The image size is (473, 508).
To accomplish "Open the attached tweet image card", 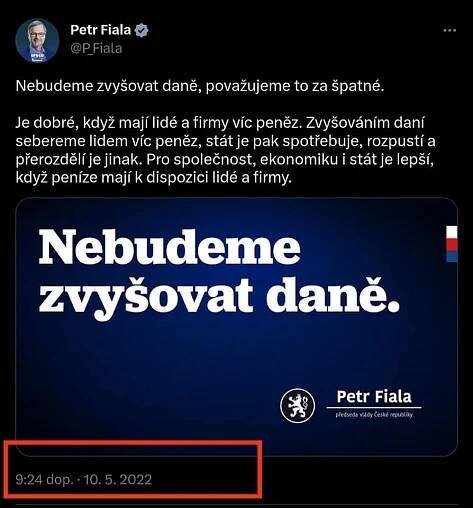I will point(237,327).
